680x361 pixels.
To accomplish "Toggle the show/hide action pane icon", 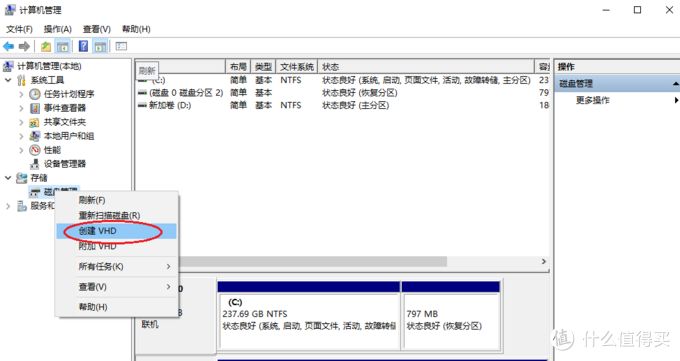I will [x=100, y=46].
